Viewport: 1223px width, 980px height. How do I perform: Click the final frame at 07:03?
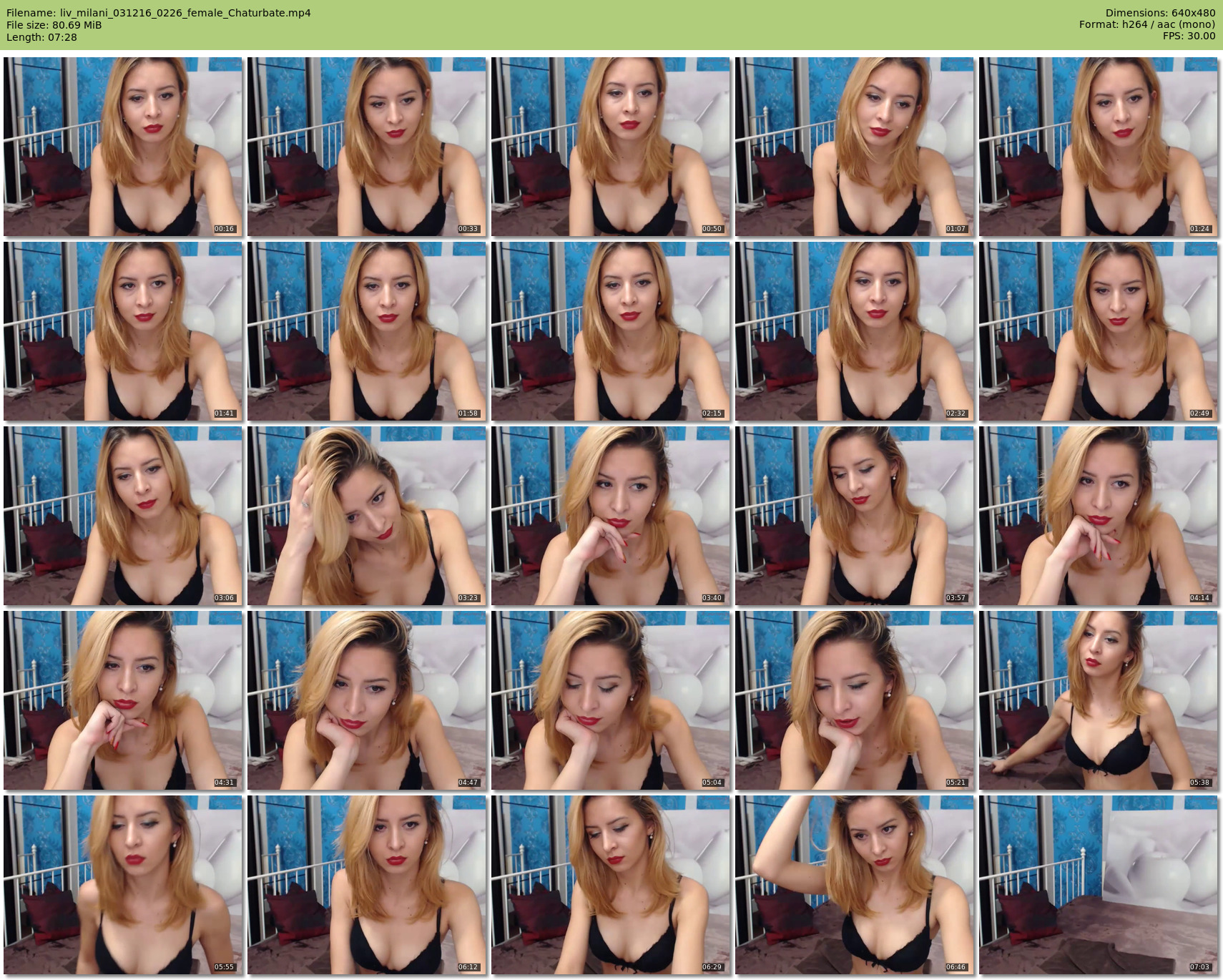point(1099,885)
